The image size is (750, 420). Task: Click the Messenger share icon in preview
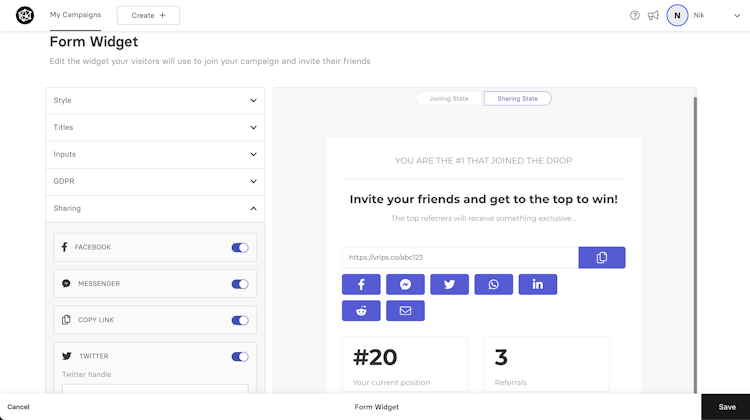point(405,284)
